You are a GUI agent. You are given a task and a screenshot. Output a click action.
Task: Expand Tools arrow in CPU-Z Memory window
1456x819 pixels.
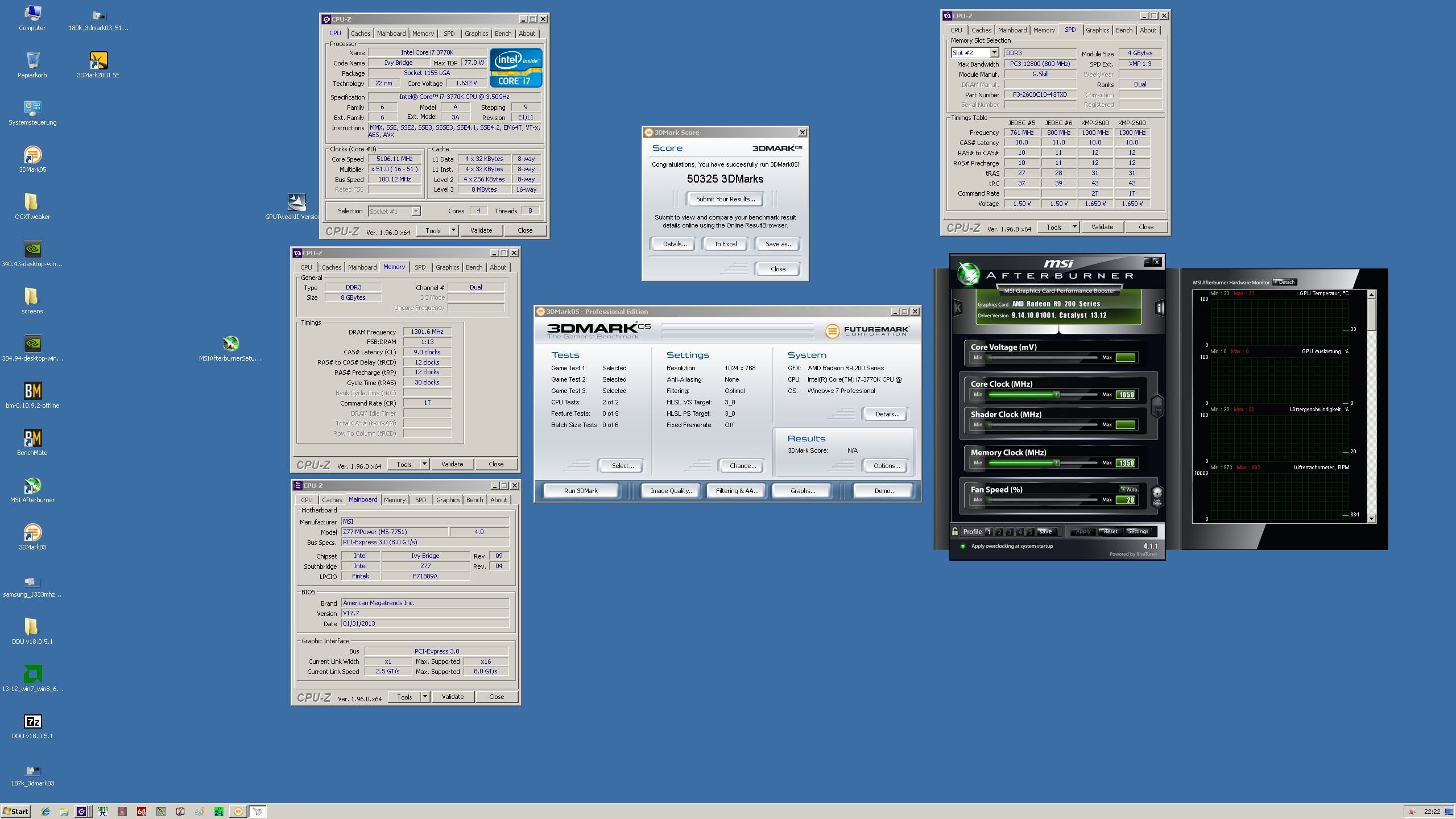[x=424, y=464]
